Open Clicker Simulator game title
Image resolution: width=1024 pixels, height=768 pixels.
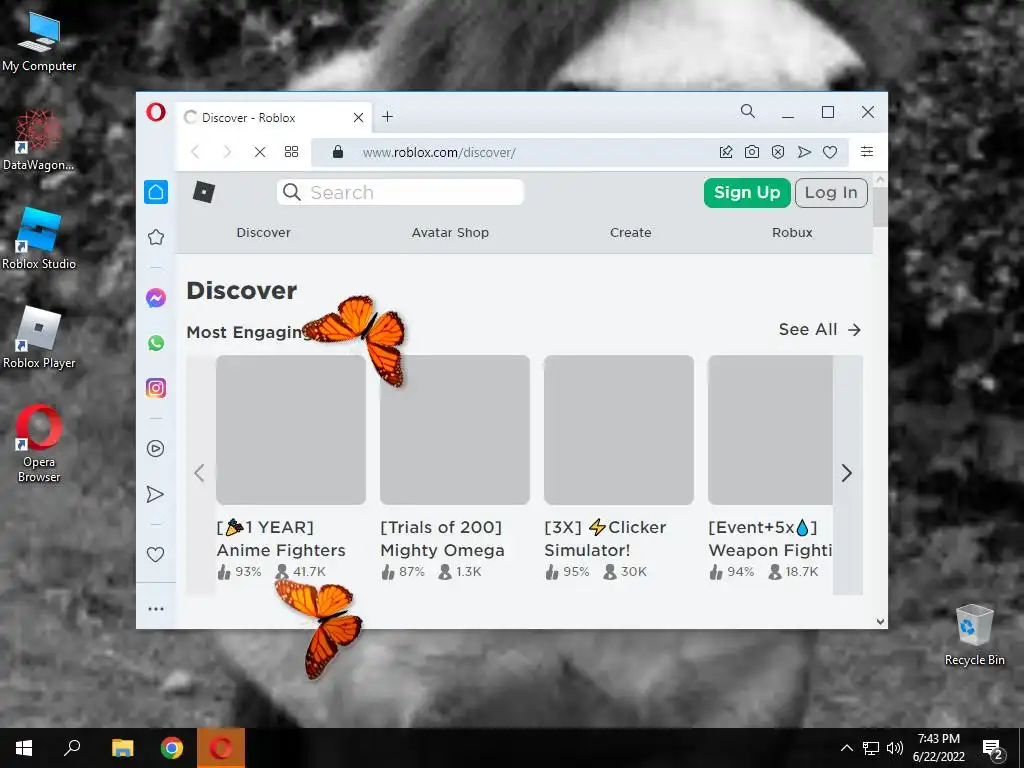click(x=605, y=539)
